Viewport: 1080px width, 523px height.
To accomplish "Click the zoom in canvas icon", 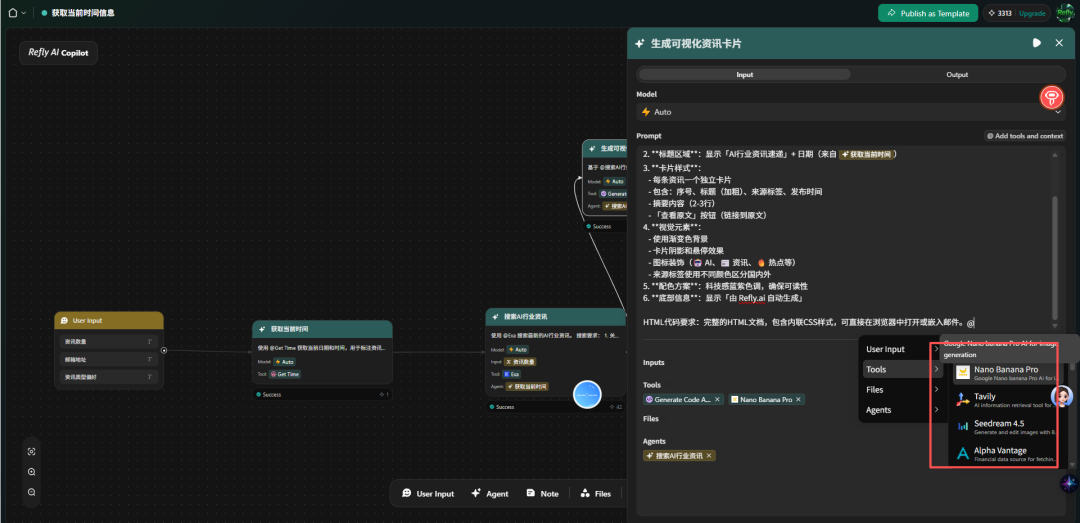I will [32, 472].
